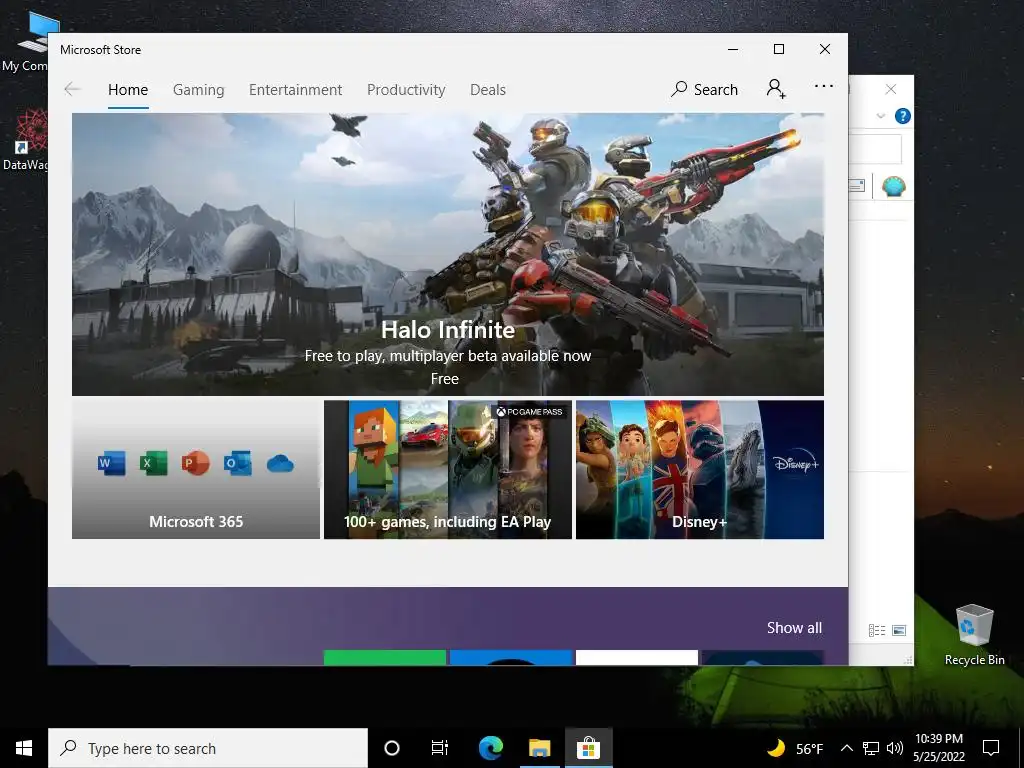The height and width of the screenshot is (768, 1024).
Task: Select the My Computer desktop icon
Action: pos(25,42)
